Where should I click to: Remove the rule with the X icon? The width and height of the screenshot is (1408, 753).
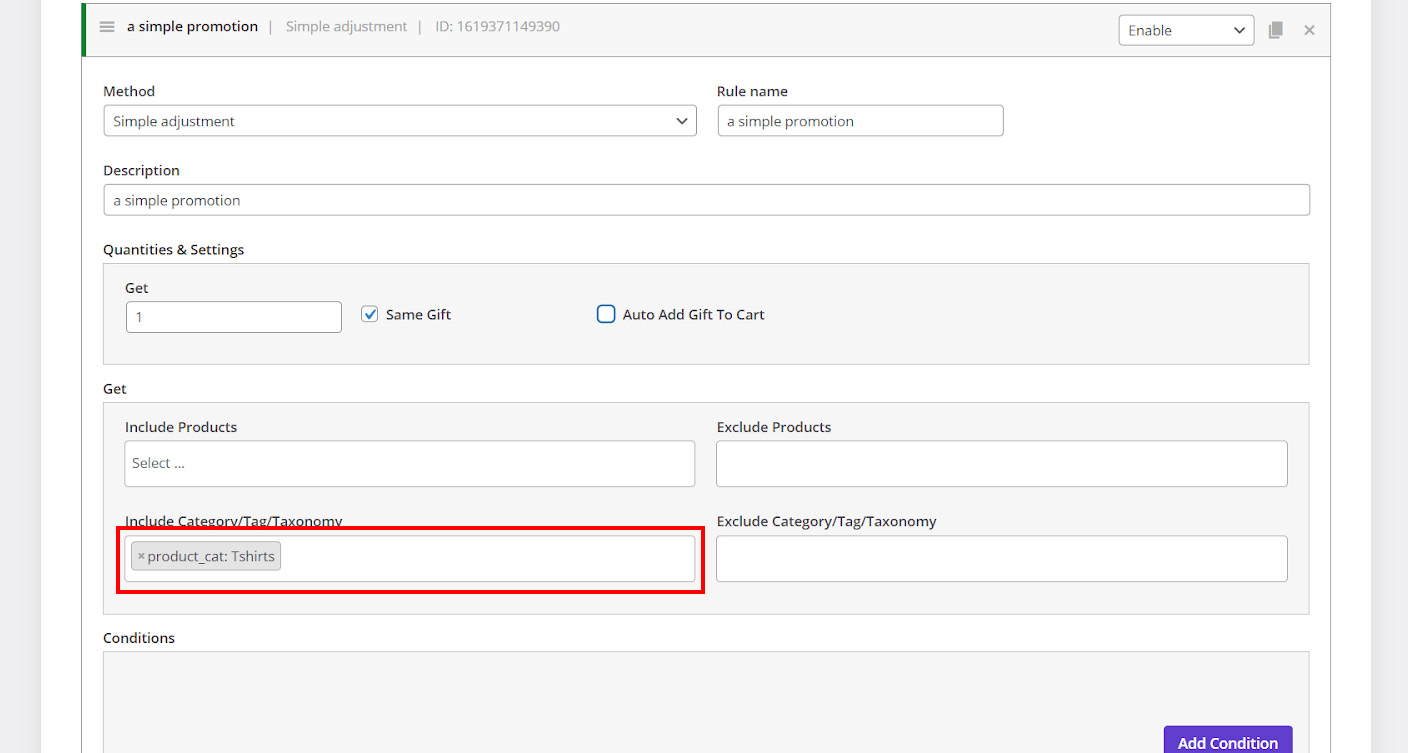tap(1309, 30)
